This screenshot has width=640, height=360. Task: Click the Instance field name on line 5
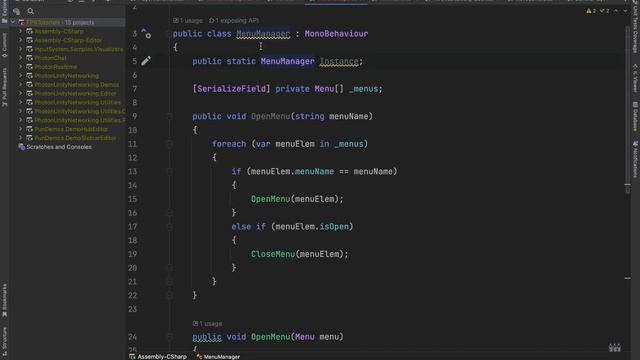[339, 61]
